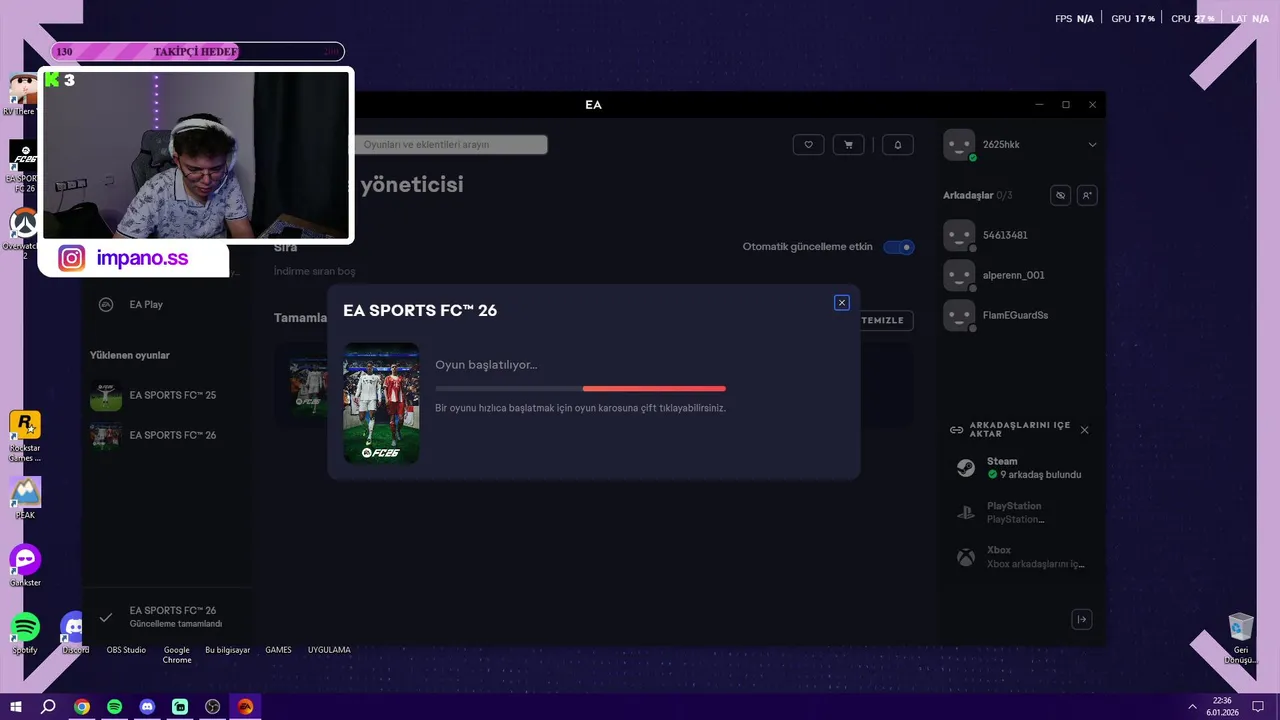
Task: Click the FC 26 cover art in dialog
Action: click(x=381, y=403)
